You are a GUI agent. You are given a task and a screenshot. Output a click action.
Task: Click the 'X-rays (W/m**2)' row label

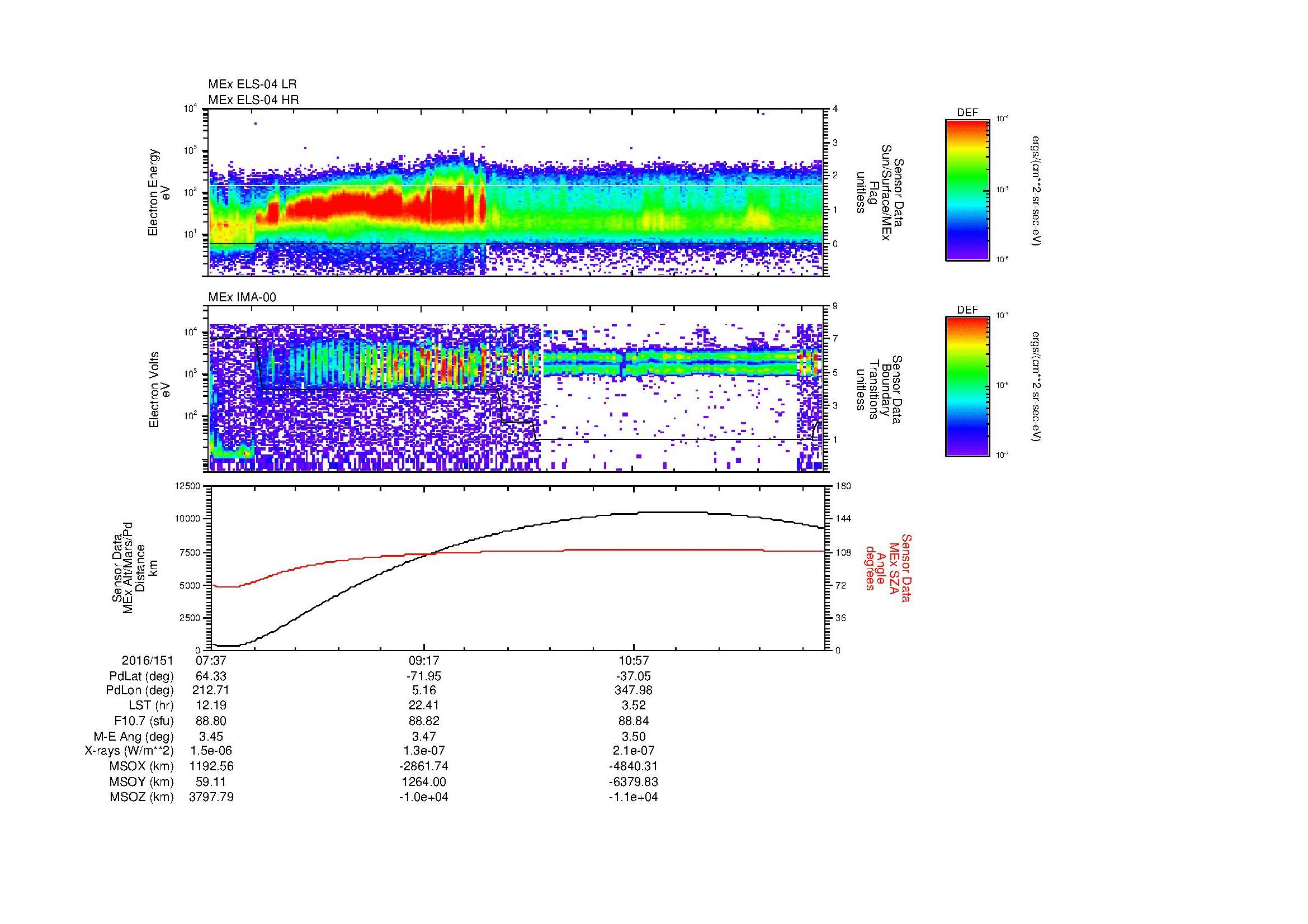pos(129,751)
